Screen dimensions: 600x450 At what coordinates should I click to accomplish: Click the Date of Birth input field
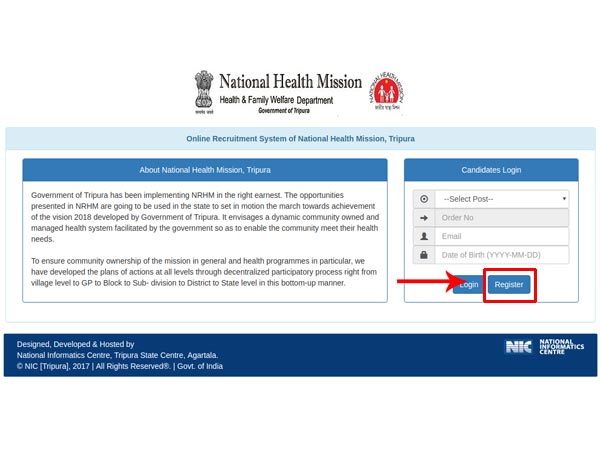pos(502,255)
